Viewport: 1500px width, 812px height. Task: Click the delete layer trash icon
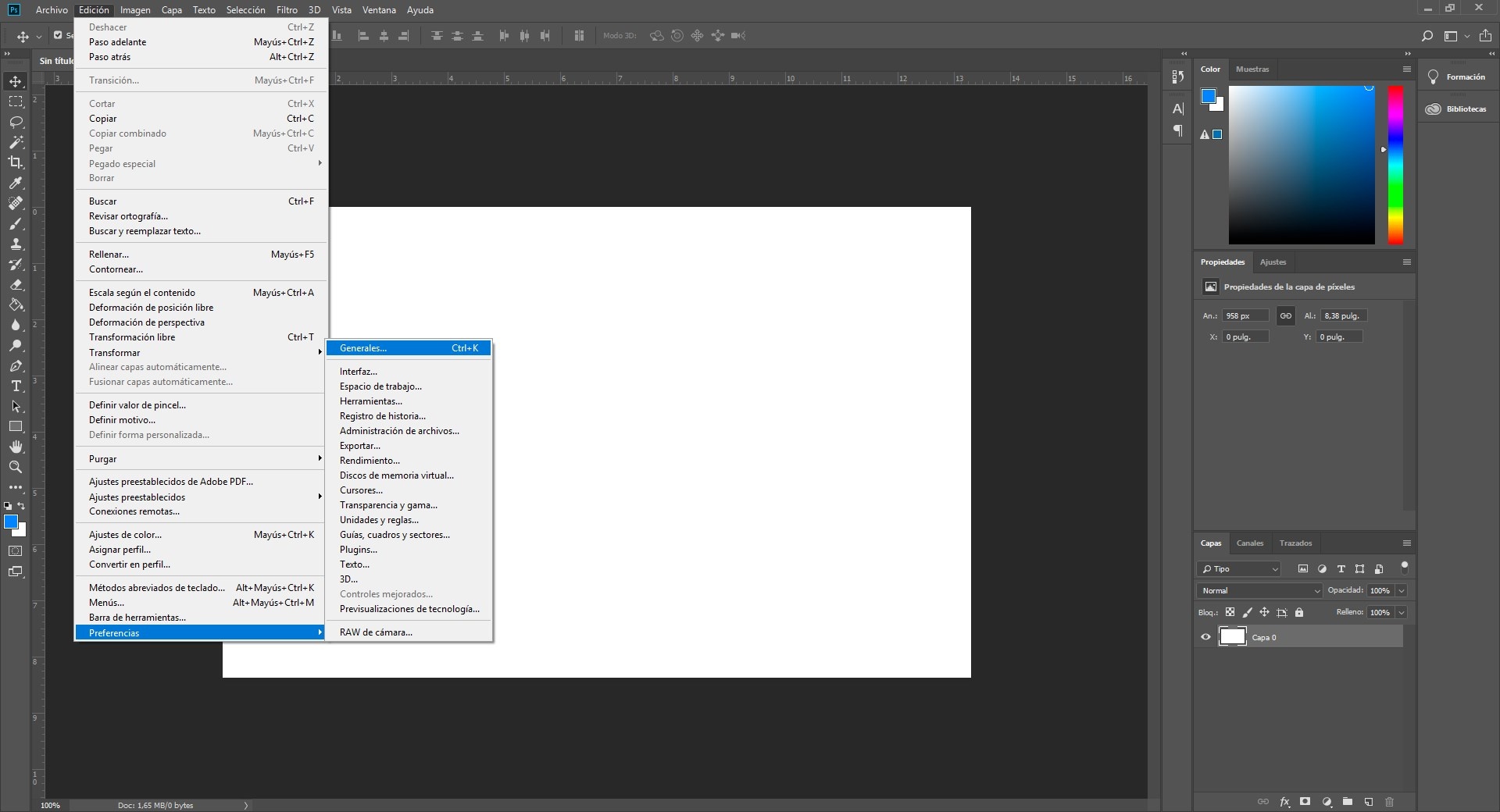click(x=1389, y=802)
